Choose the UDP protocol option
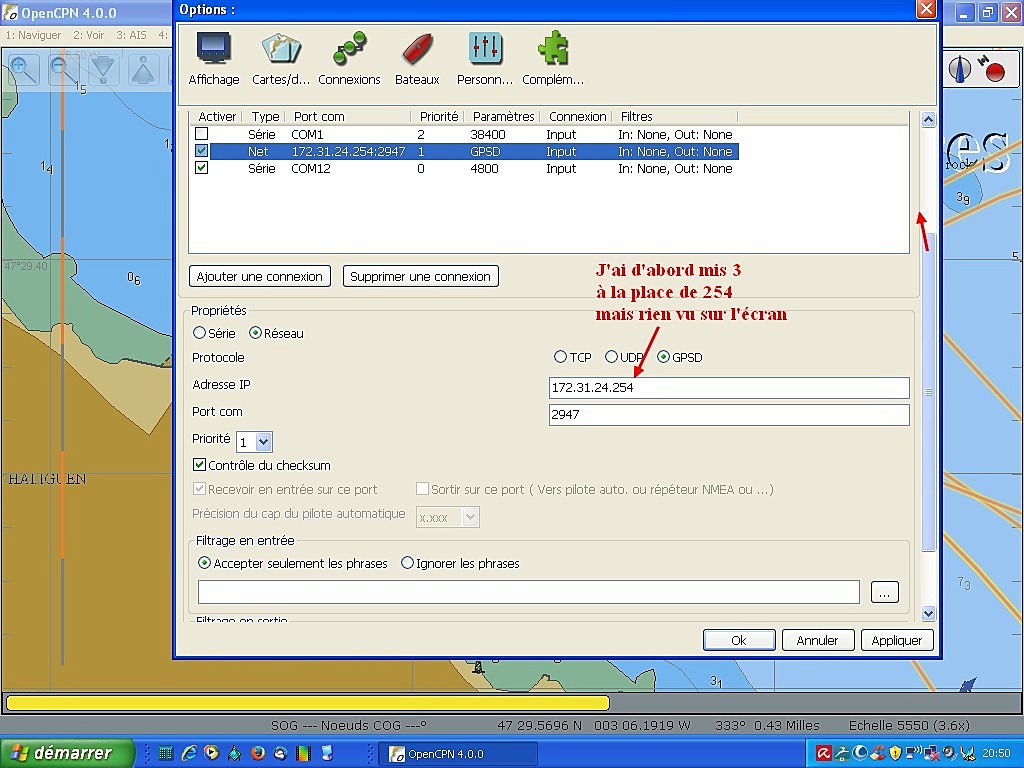1024x768 pixels. (x=611, y=357)
